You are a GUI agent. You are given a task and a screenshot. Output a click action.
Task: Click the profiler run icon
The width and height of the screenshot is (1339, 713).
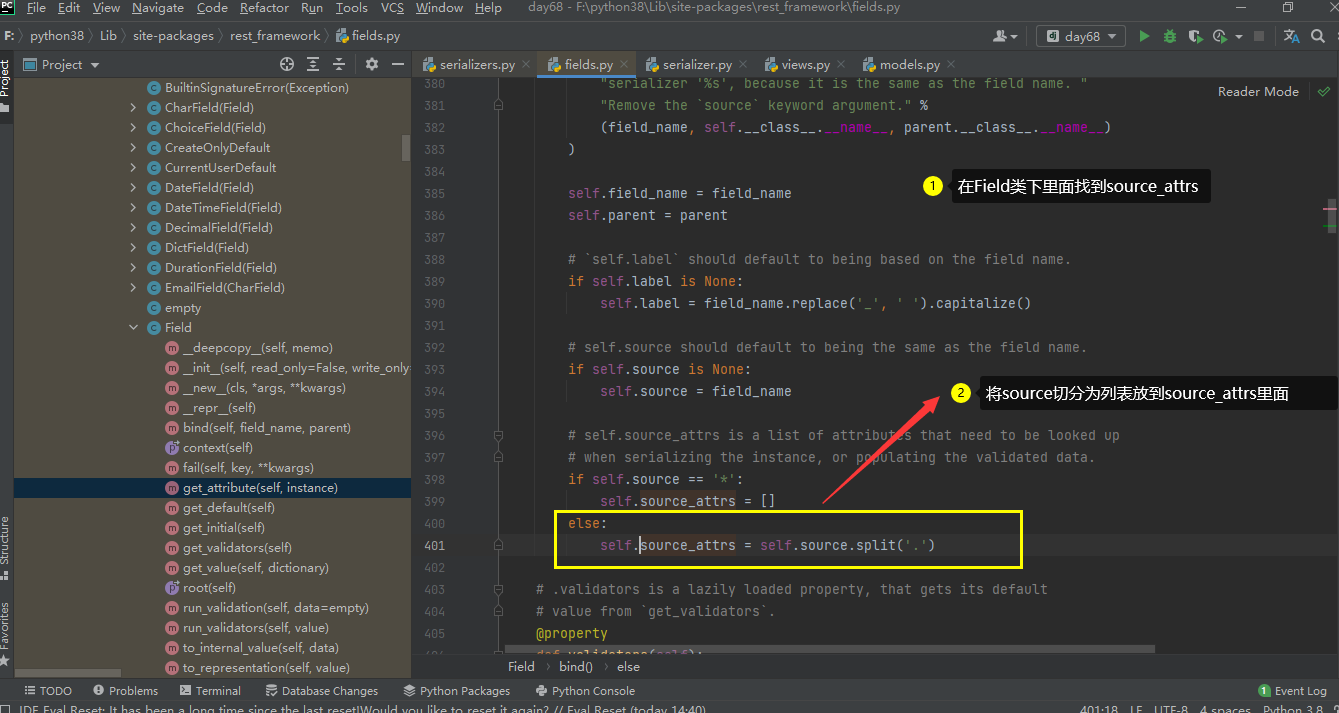[1219, 36]
